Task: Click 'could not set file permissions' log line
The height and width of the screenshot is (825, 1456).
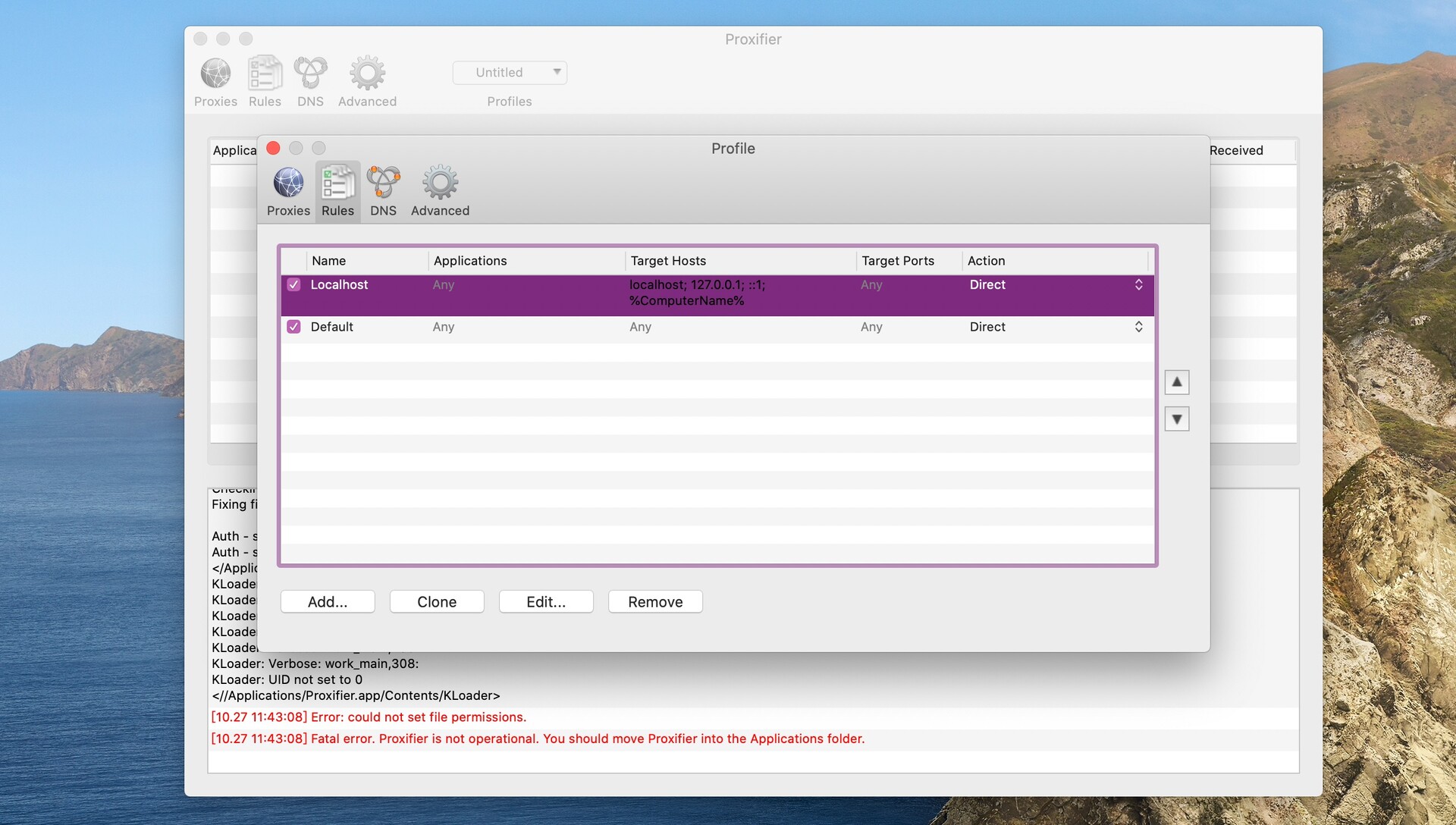Action: coord(369,717)
